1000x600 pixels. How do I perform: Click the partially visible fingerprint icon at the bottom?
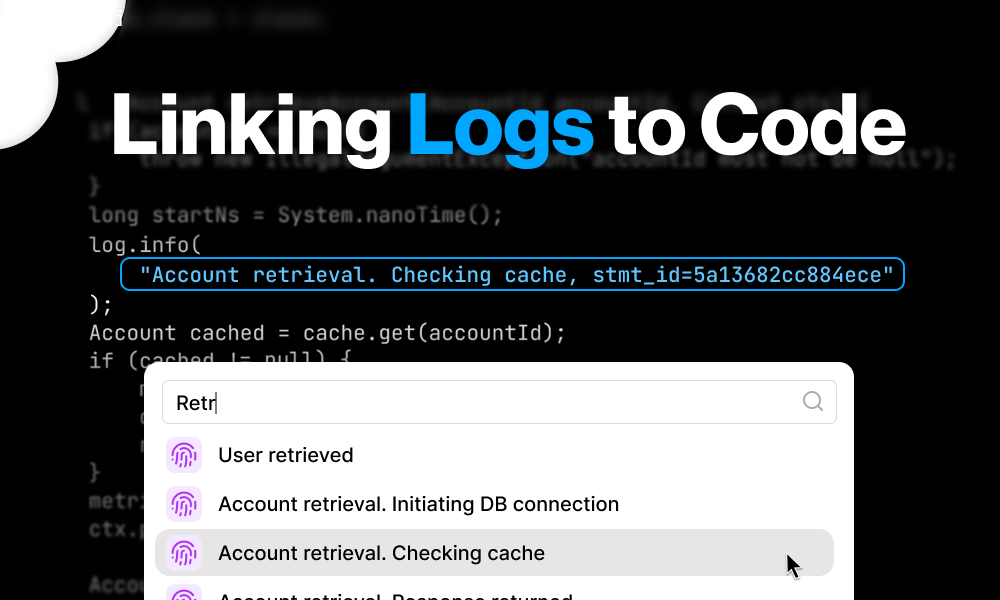tap(185, 594)
